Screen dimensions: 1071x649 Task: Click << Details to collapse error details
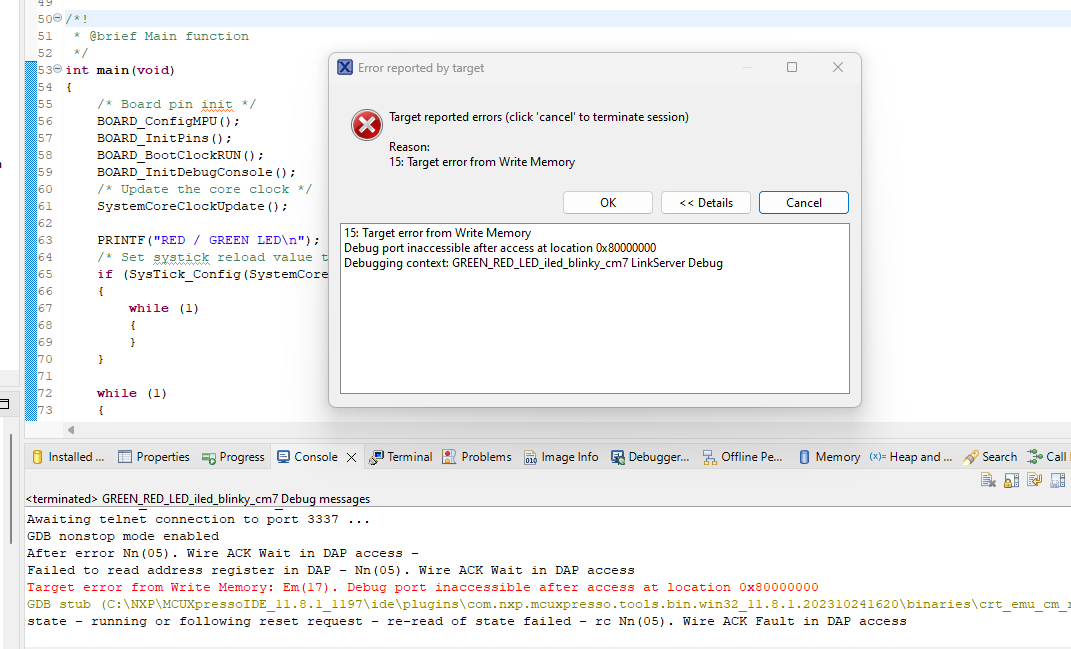pyautogui.click(x=705, y=202)
